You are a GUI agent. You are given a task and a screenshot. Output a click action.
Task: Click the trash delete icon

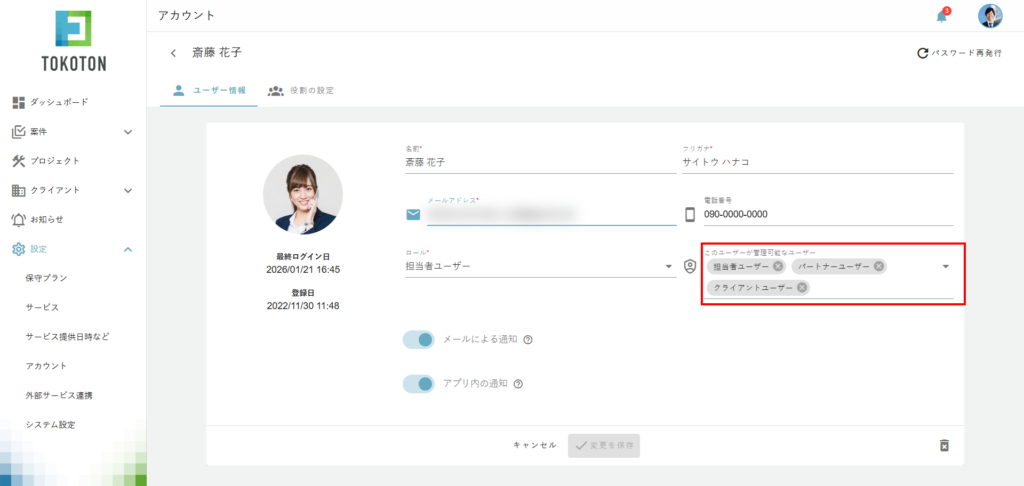943,445
